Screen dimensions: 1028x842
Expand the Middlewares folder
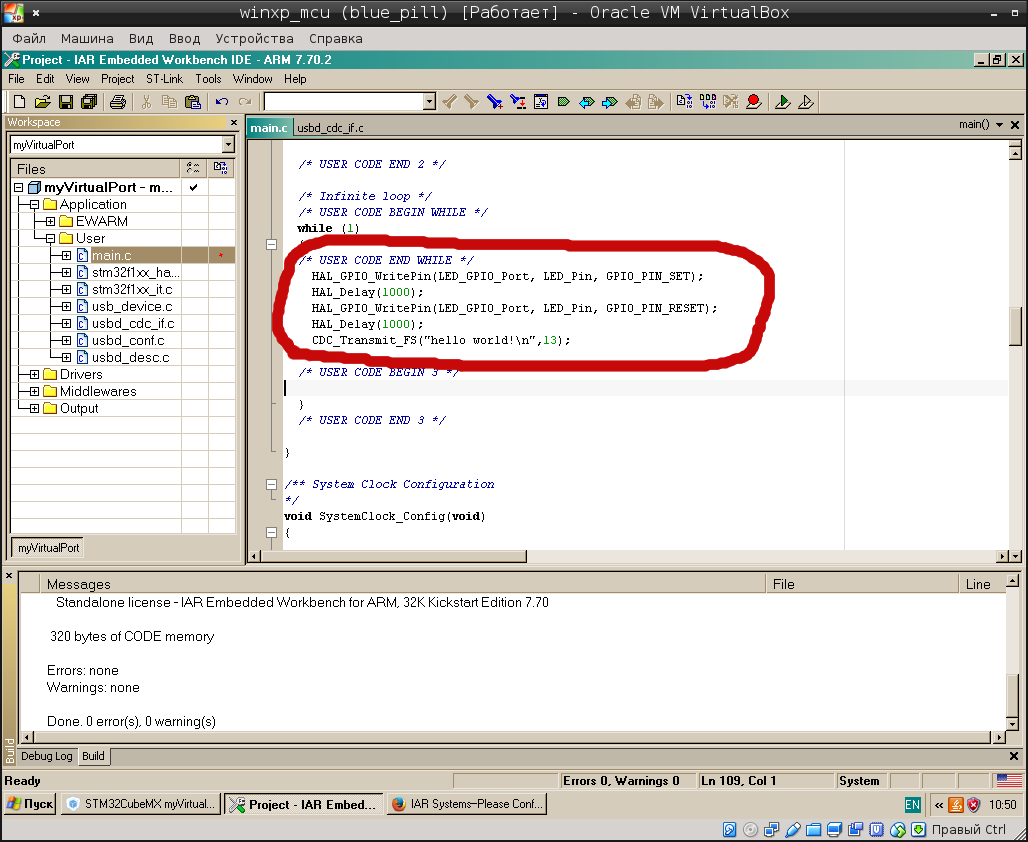tap(34, 391)
